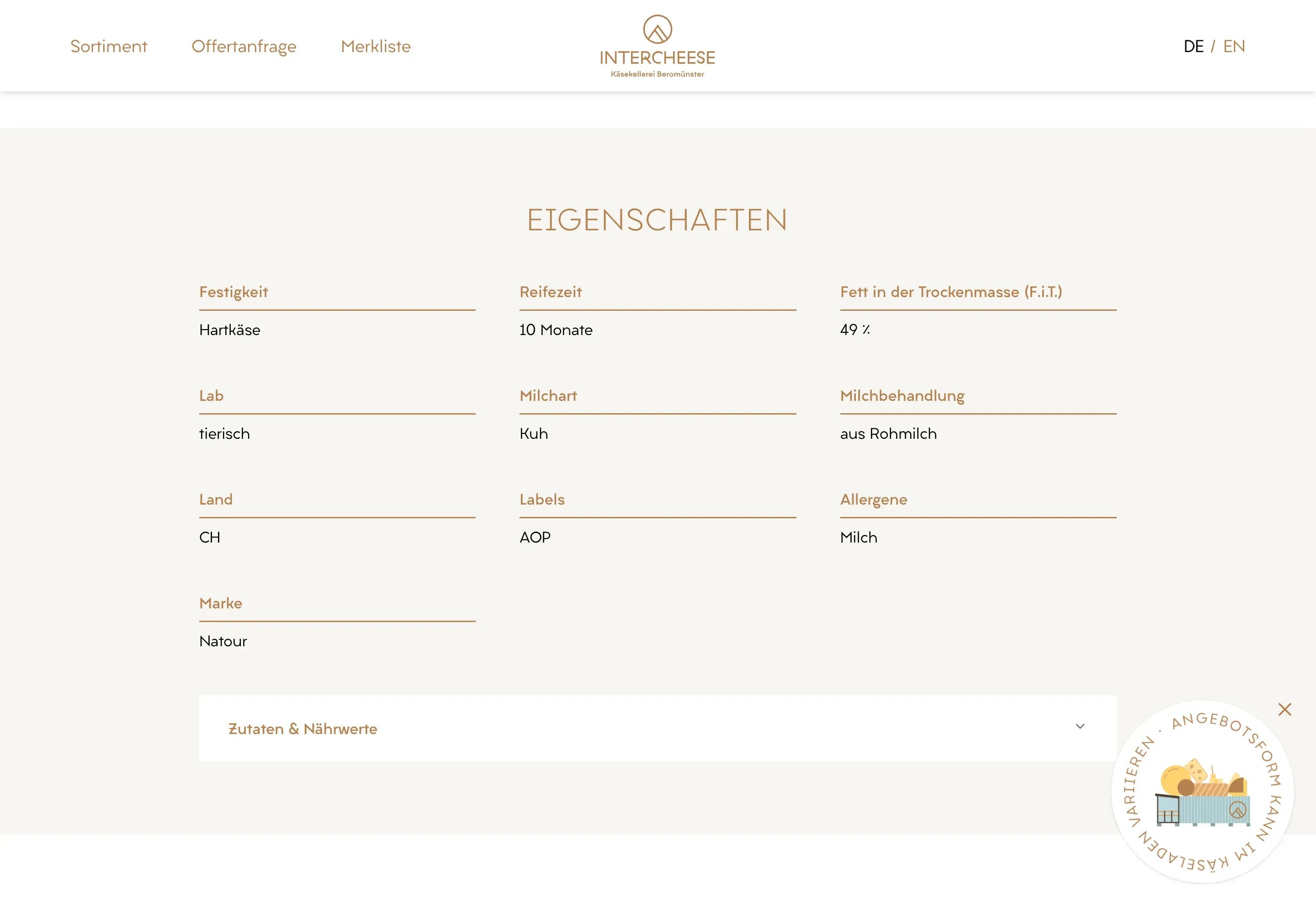Image resolution: width=1316 pixels, height=905 pixels.
Task: Click the Milchart label
Action: 548,396
